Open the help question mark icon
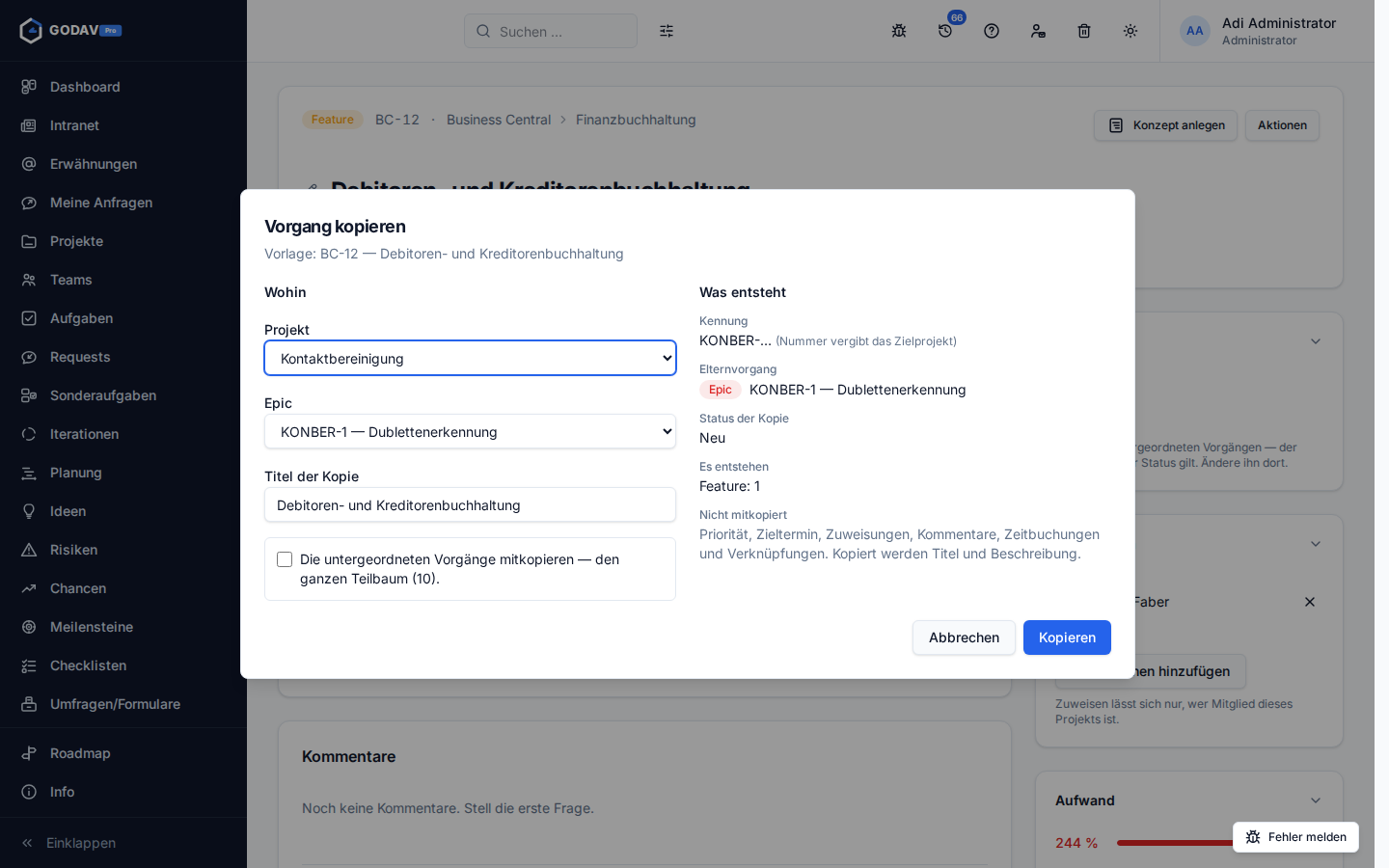 (x=992, y=31)
